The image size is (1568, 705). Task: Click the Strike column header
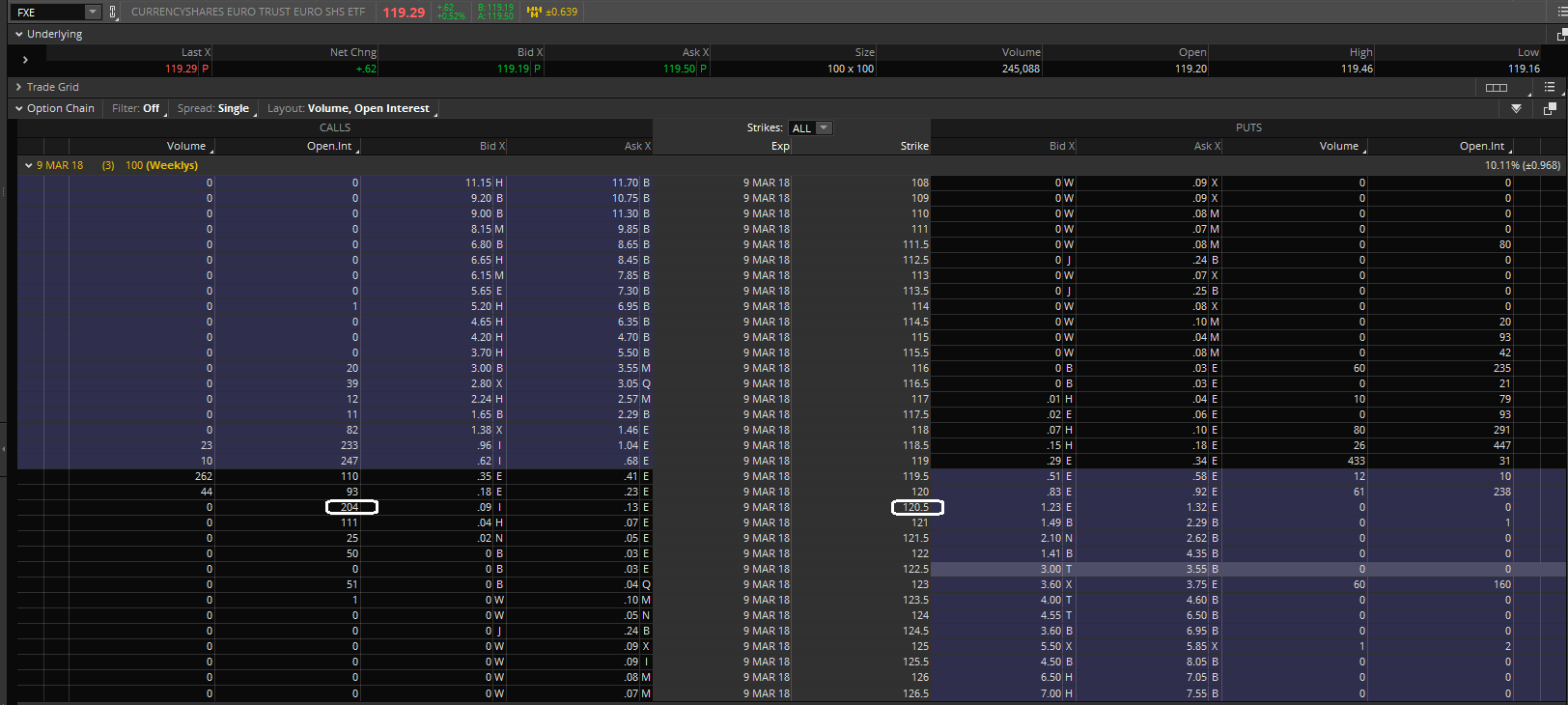[913, 146]
